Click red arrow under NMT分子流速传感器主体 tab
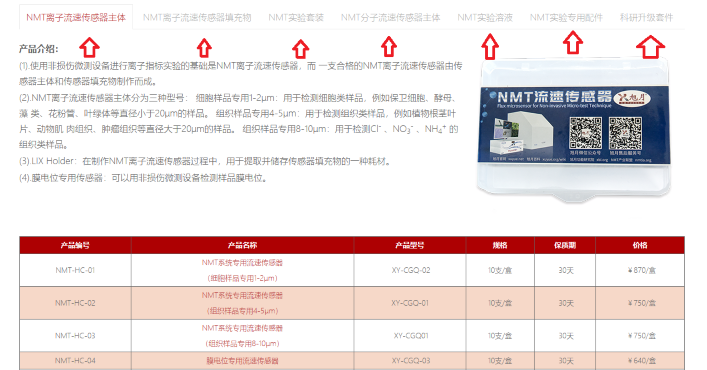 pos(389,46)
